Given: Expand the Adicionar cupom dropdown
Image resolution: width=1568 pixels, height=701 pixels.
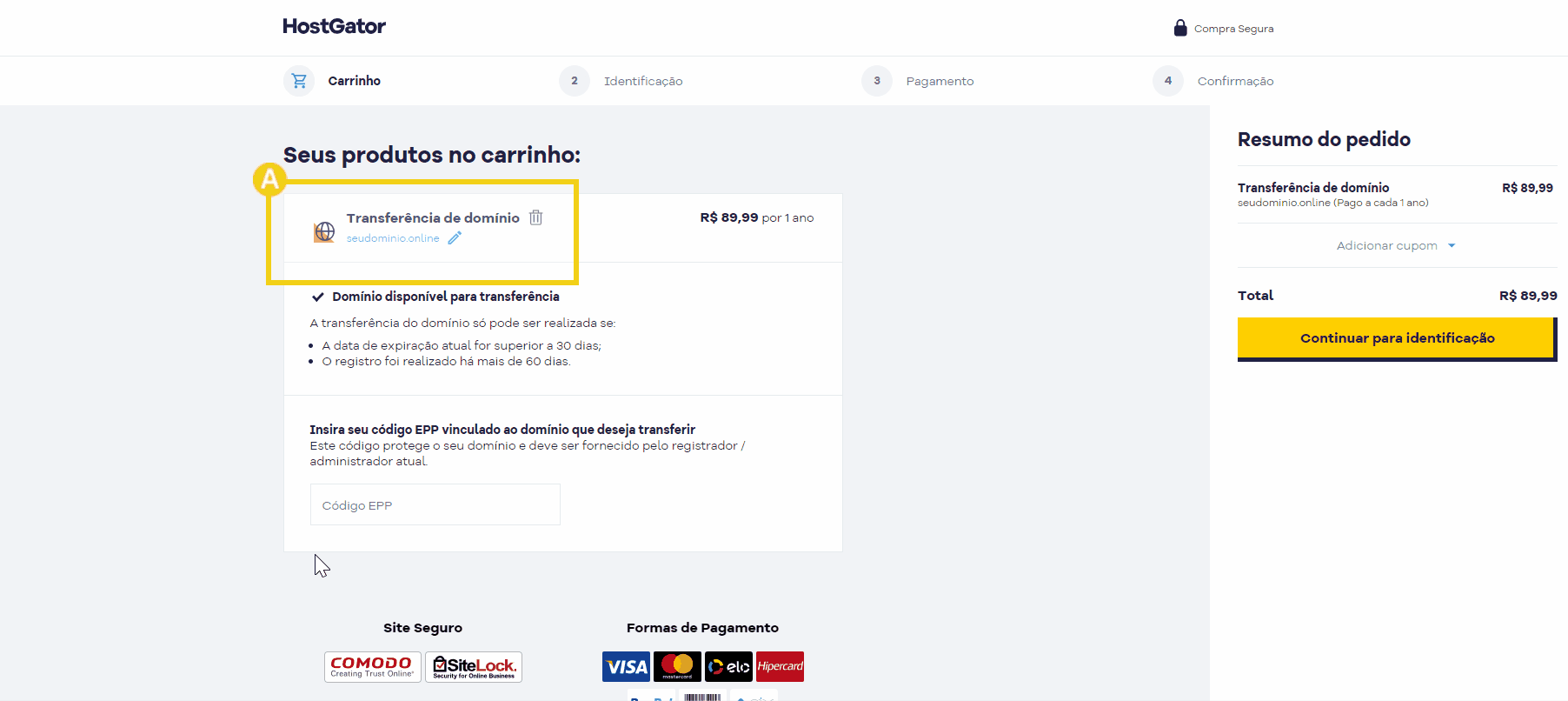Looking at the screenshot, I should 1396,246.
